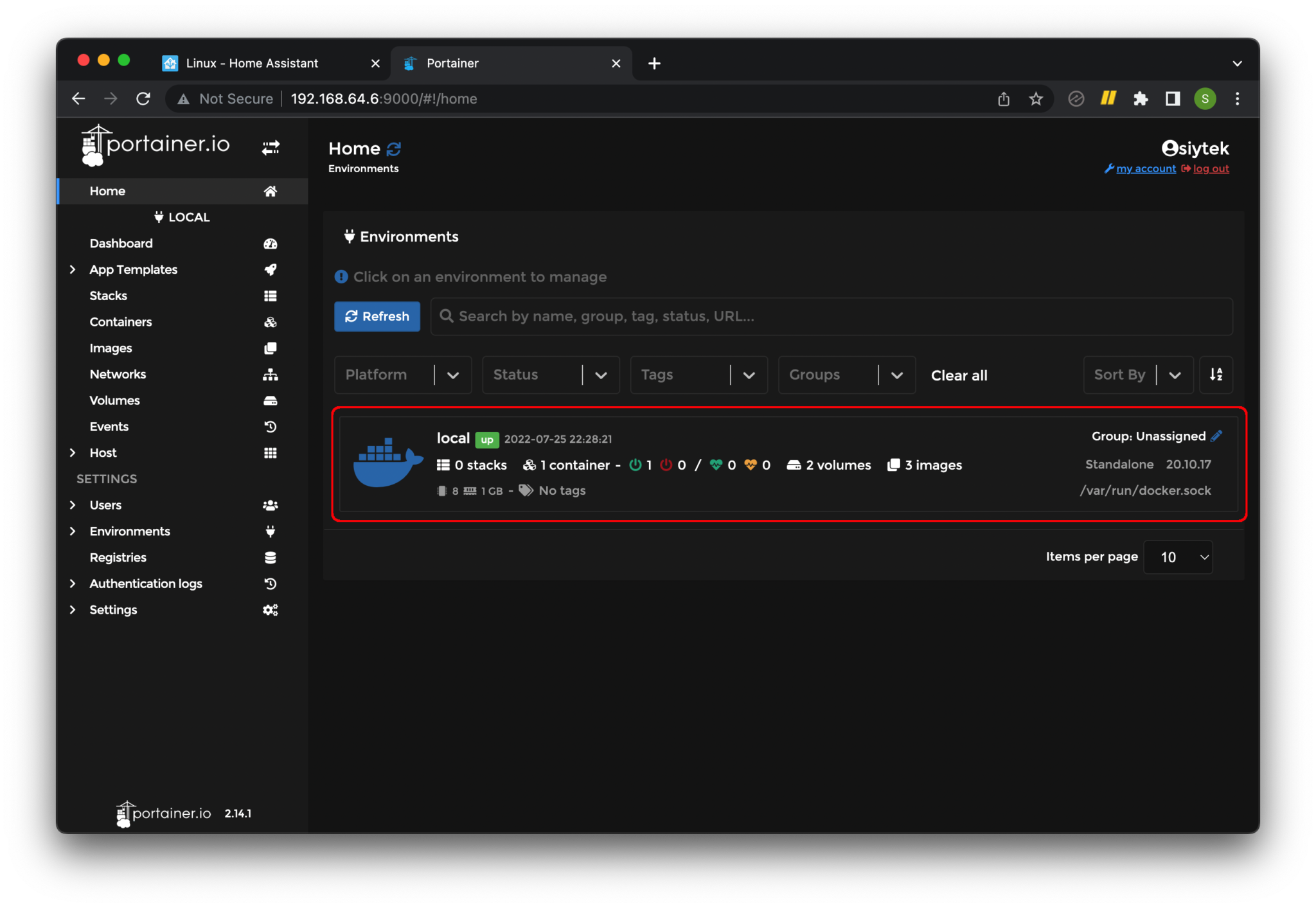The image size is (1316, 908).
Task: Change items per page using the dropdown
Action: pyautogui.click(x=1178, y=556)
